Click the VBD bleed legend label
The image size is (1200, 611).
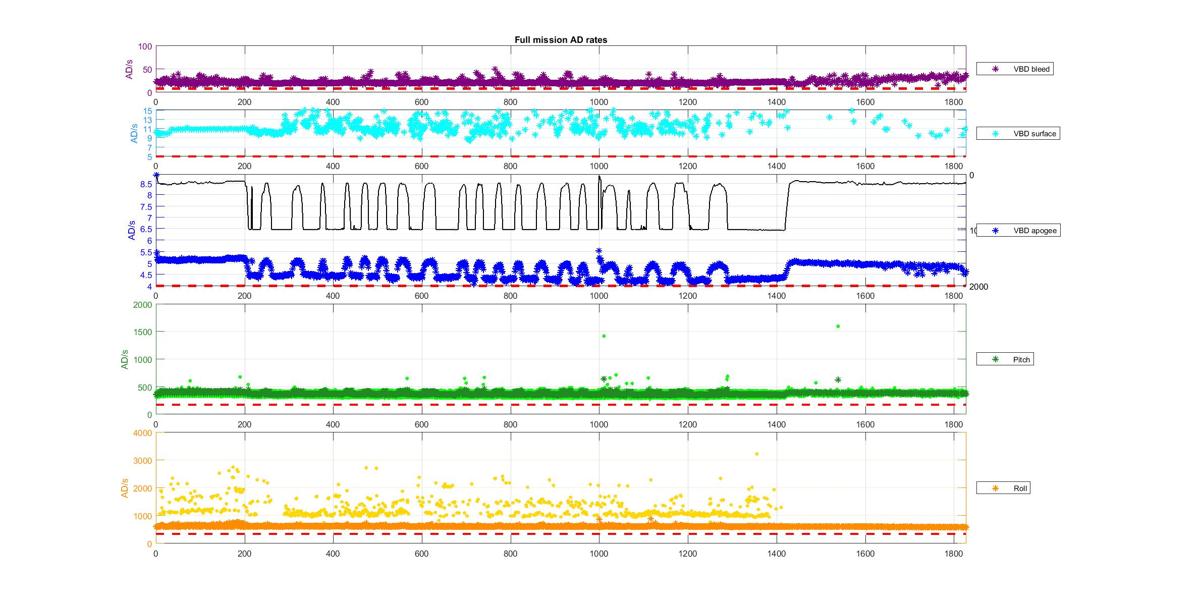[1032, 69]
